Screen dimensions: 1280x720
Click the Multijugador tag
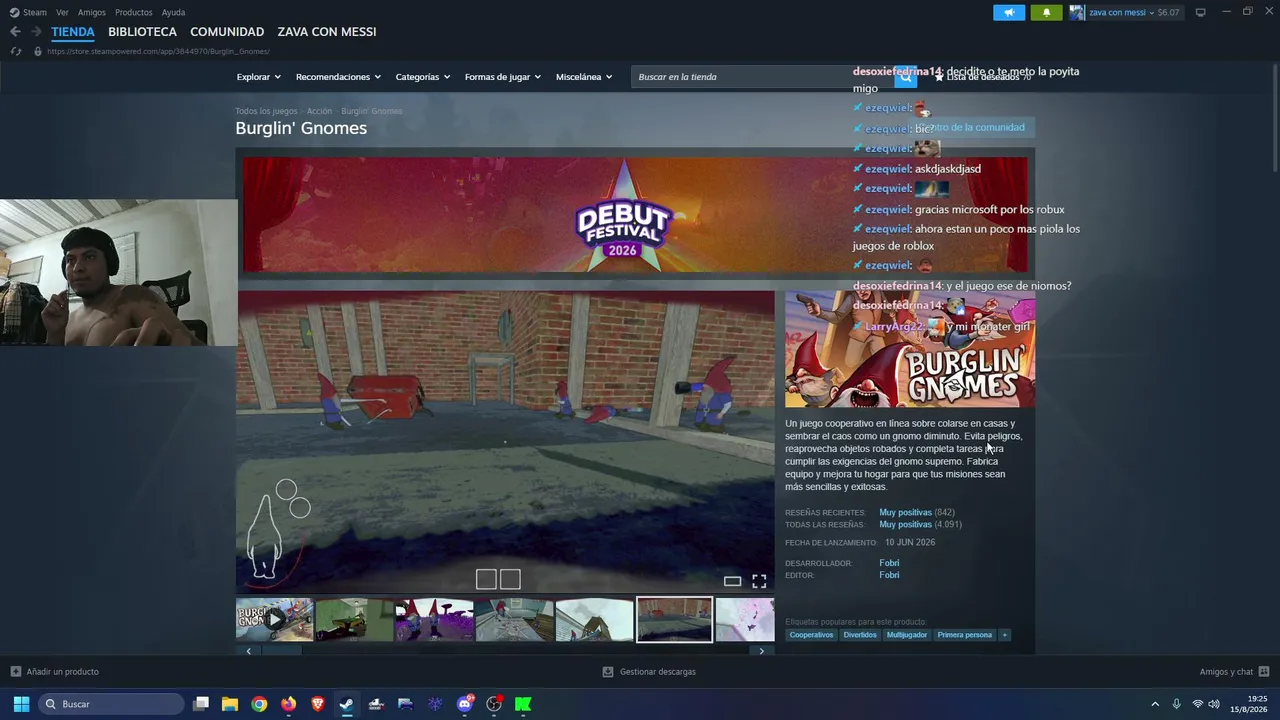(x=907, y=635)
